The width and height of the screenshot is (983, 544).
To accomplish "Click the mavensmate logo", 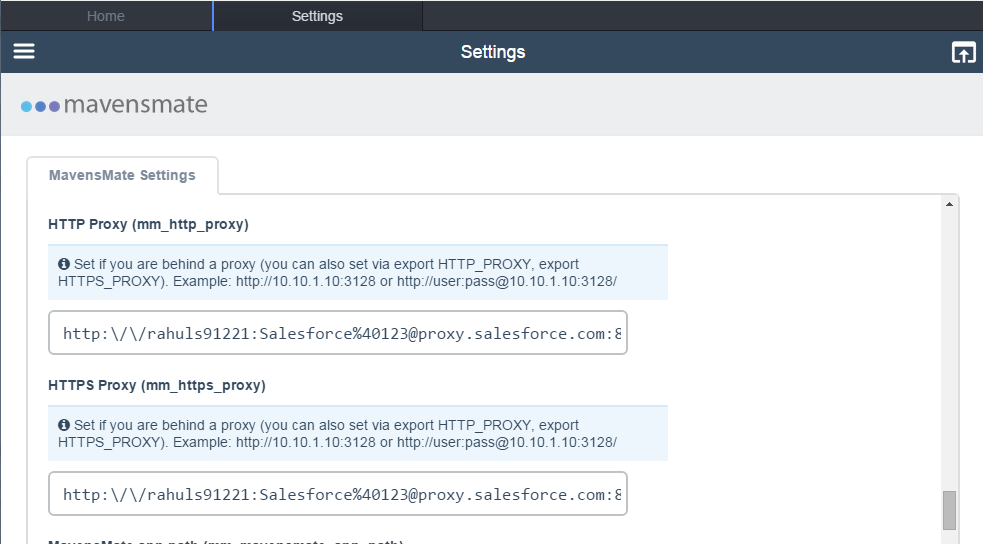I will (113, 105).
